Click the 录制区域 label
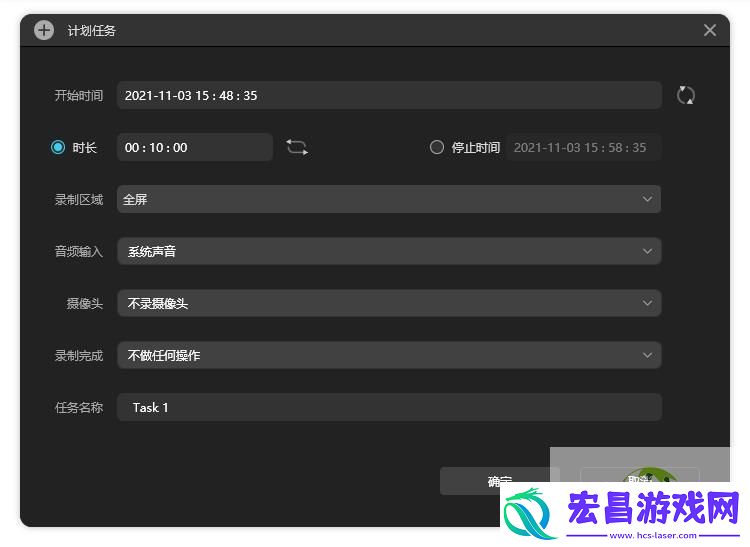The width and height of the screenshot is (750, 547). (x=79, y=199)
